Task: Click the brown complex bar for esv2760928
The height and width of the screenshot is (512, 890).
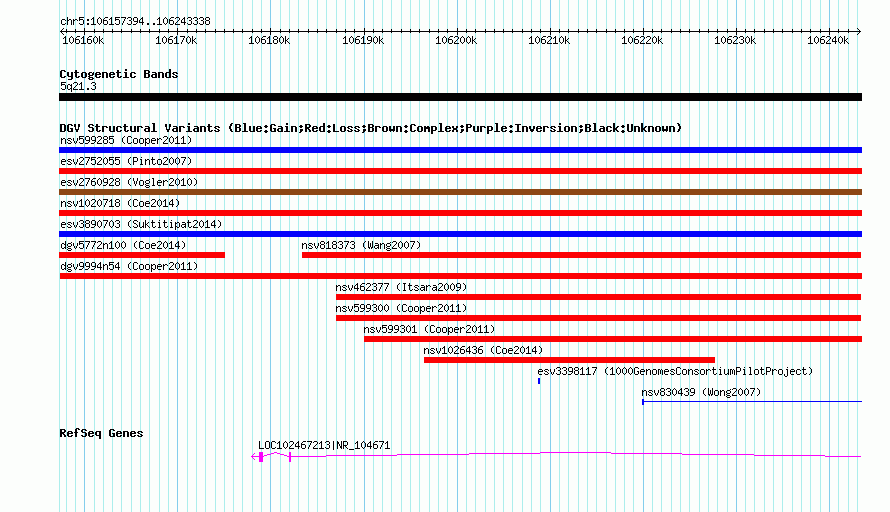Action: [460, 192]
